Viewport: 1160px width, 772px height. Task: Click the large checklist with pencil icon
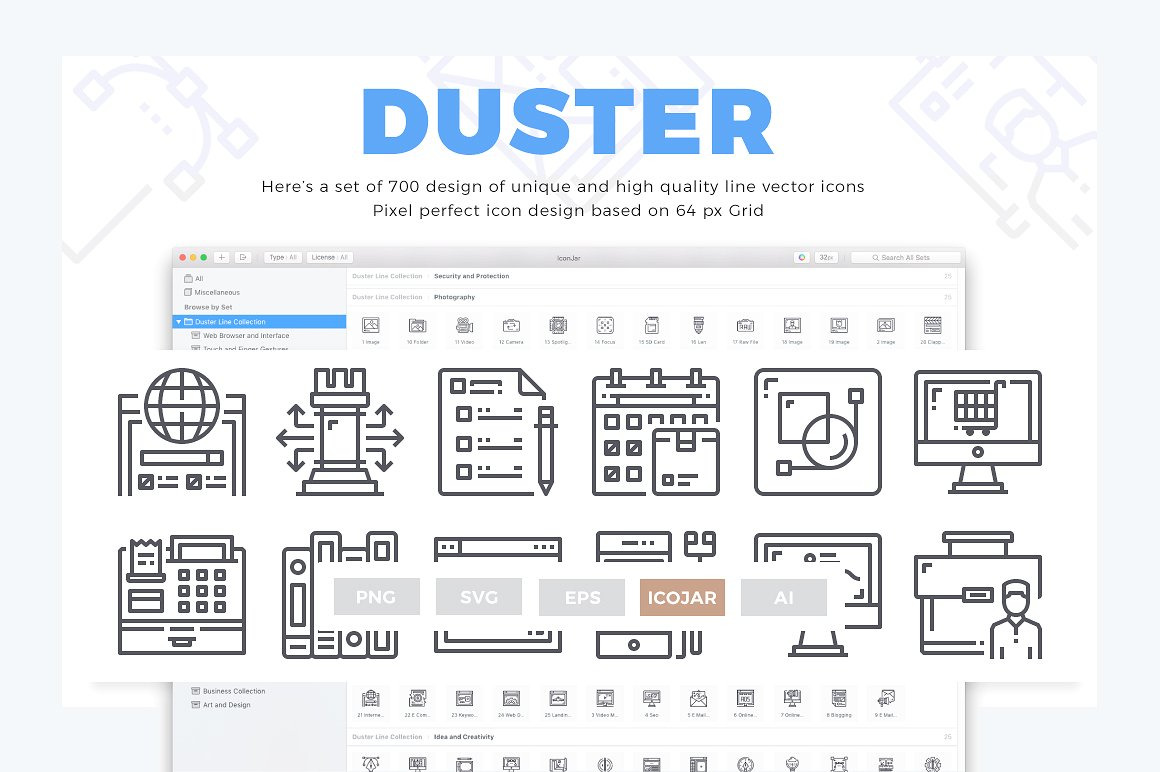497,432
